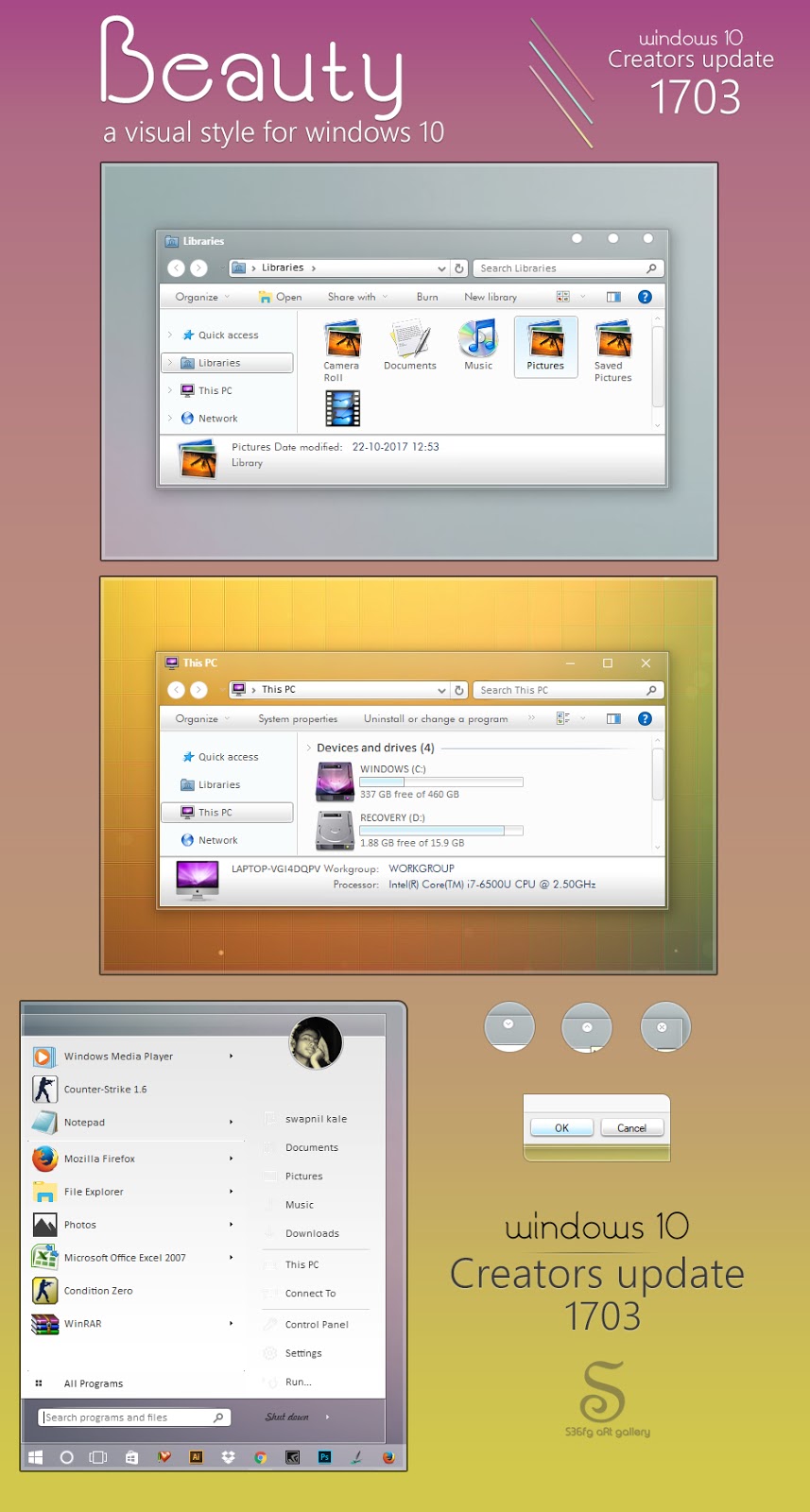Select the Music library icon

point(478,346)
